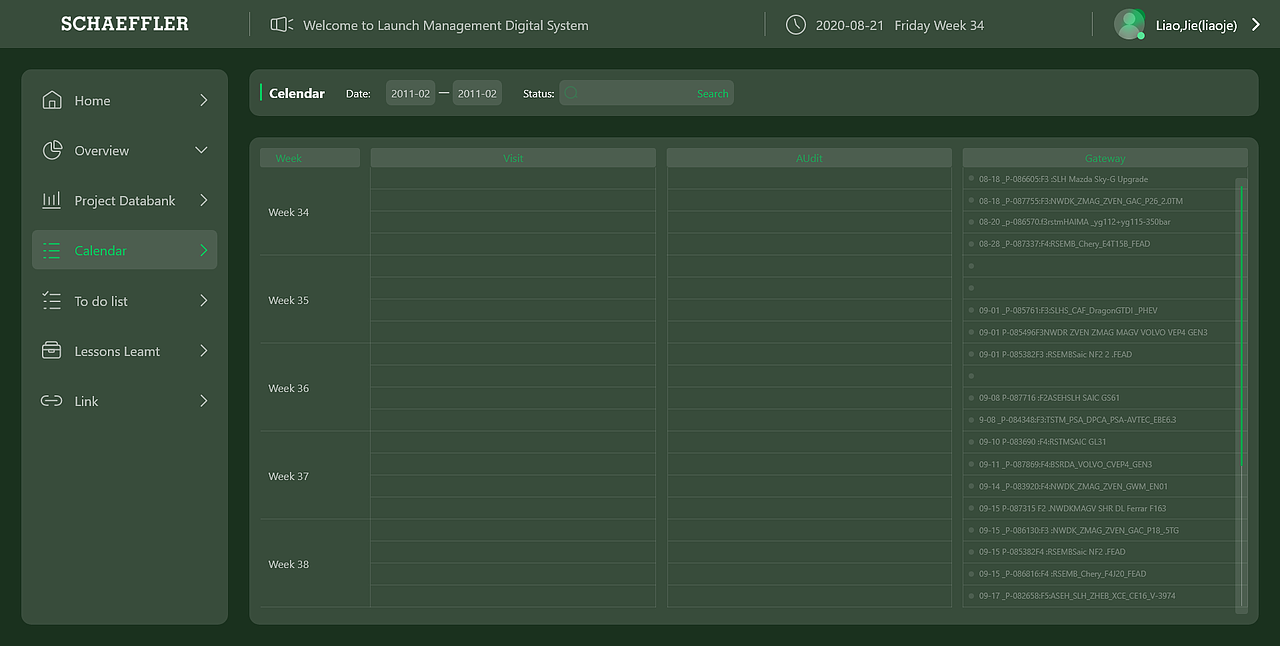Click the end date field 2011-02
The height and width of the screenshot is (646, 1280).
click(x=477, y=93)
